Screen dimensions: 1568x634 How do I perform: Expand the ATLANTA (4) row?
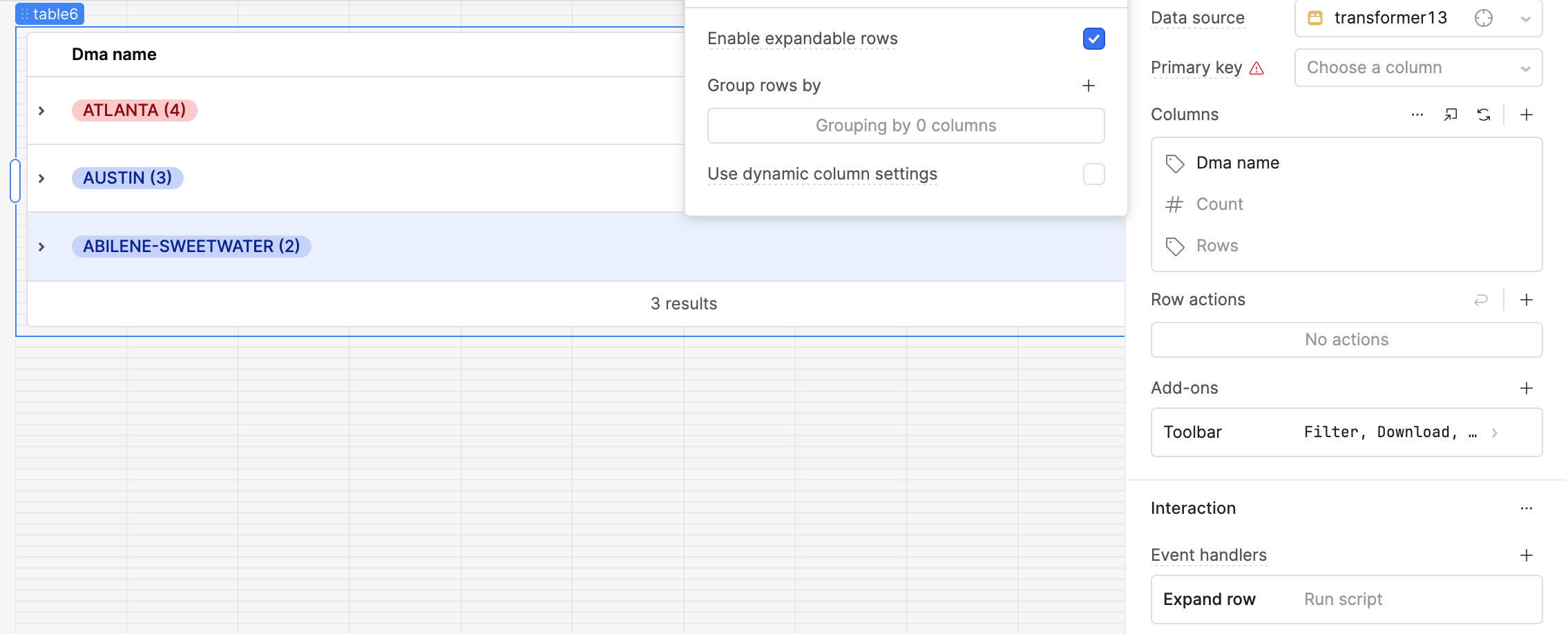[42, 111]
